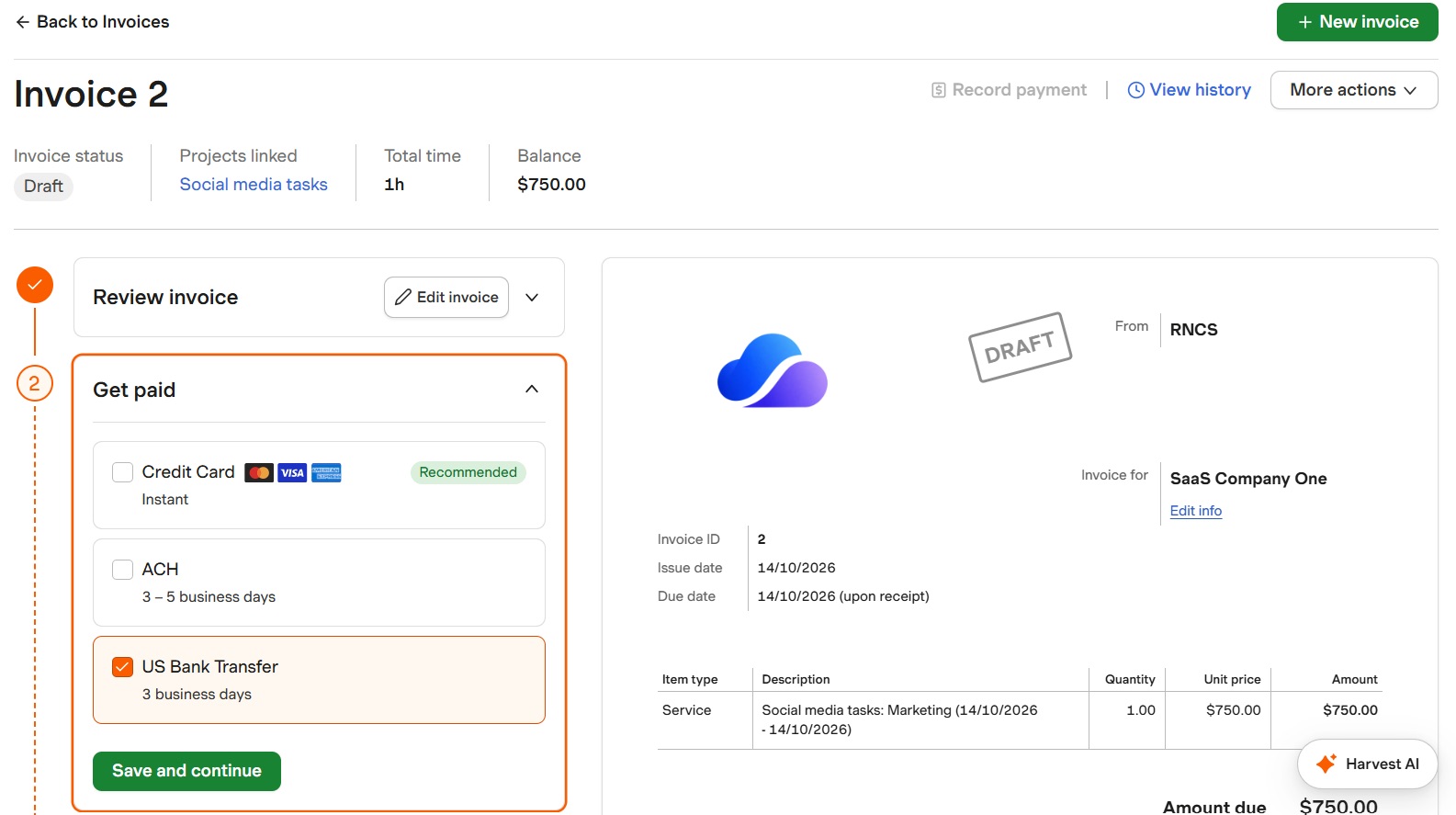Click the 3 – 5 business days text
This screenshot has width=1456, height=815.
(209, 597)
